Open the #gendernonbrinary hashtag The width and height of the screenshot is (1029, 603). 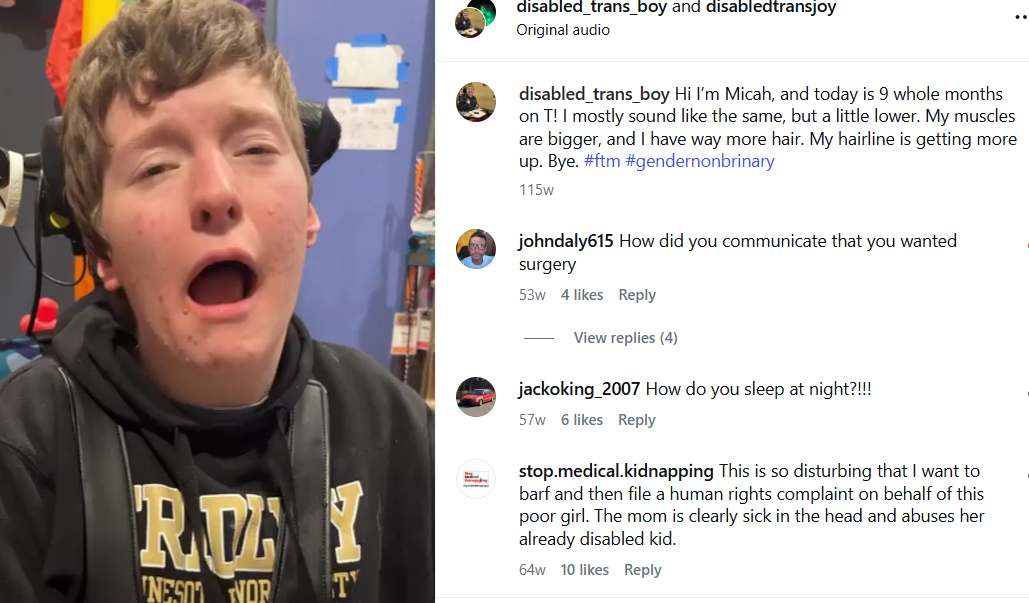point(700,161)
